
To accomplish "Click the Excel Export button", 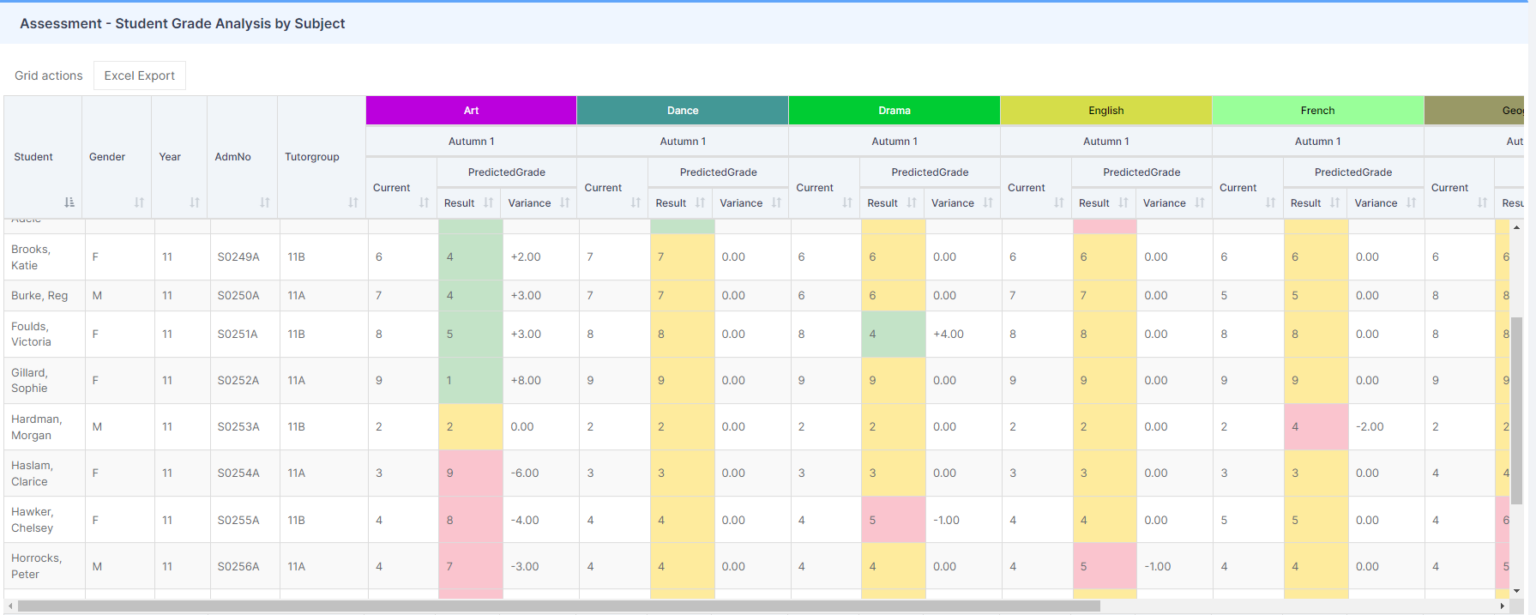I will click(x=139, y=75).
